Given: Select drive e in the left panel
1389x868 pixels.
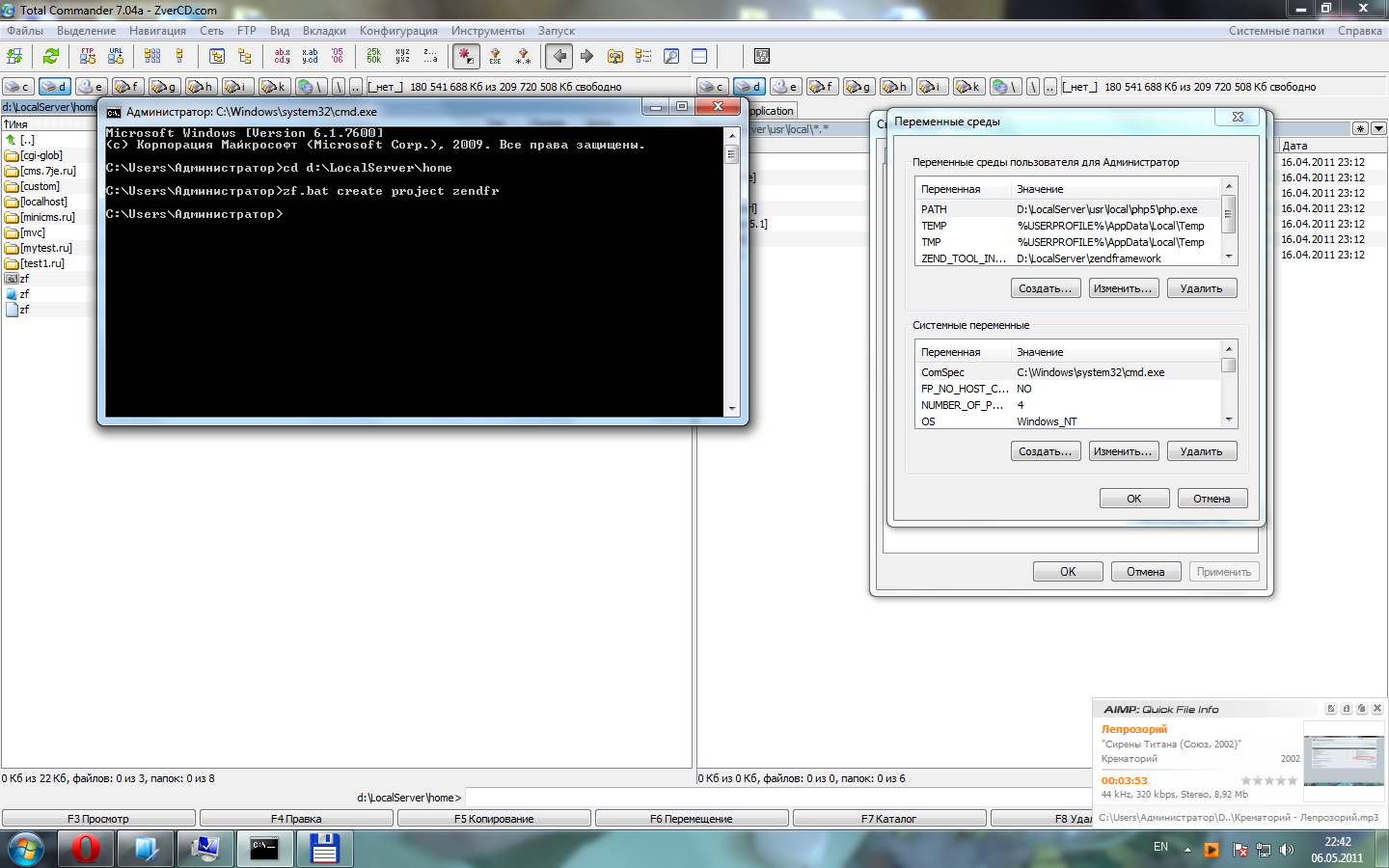Looking at the screenshot, I should 92,87.
